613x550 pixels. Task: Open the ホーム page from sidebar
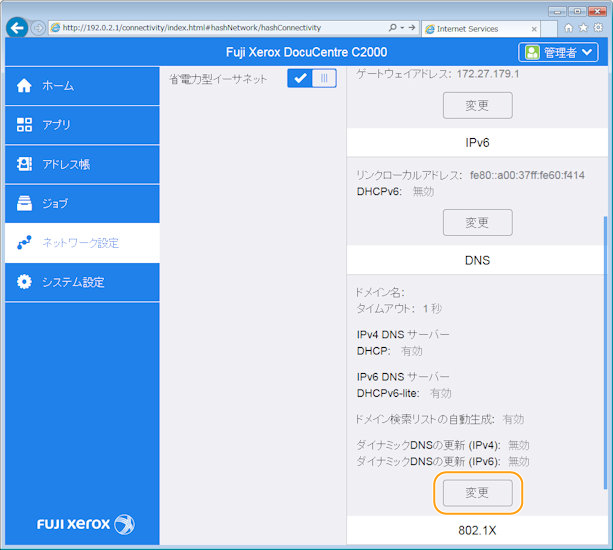(x=80, y=86)
